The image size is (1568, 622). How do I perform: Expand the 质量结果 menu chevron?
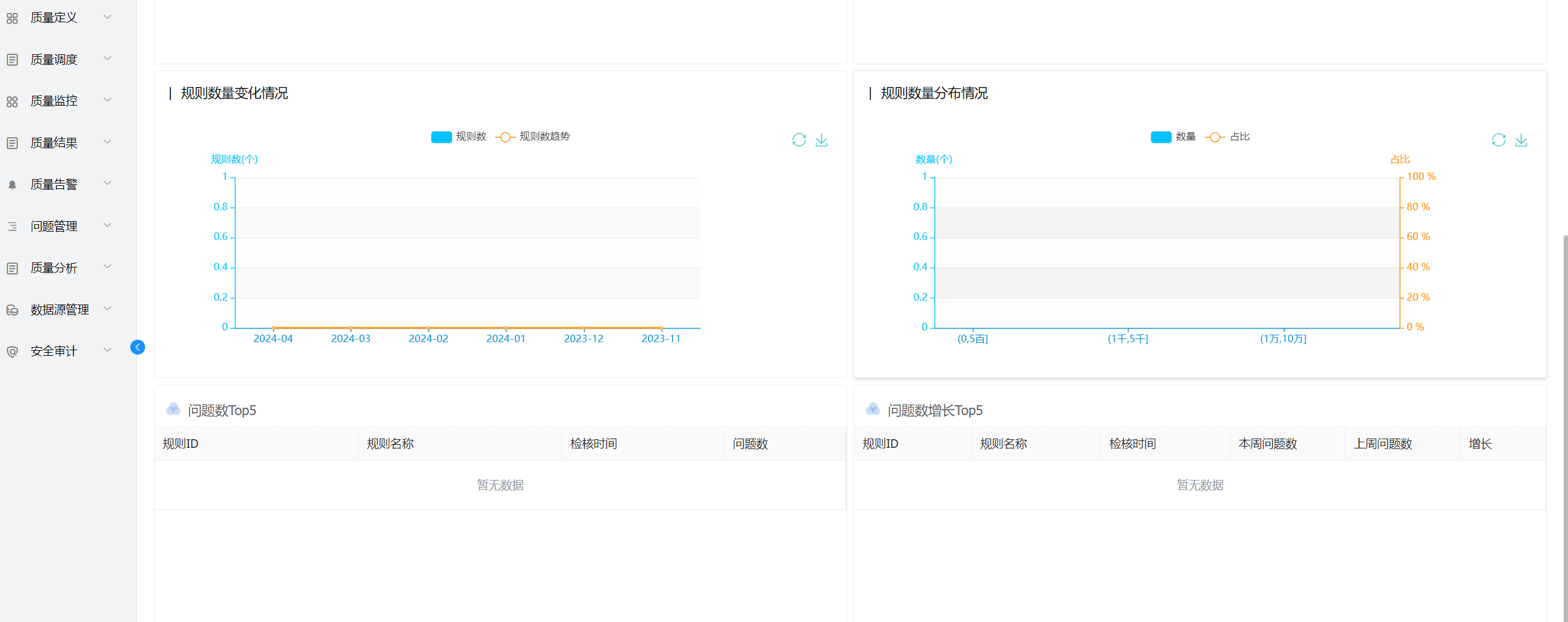coord(107,141)
